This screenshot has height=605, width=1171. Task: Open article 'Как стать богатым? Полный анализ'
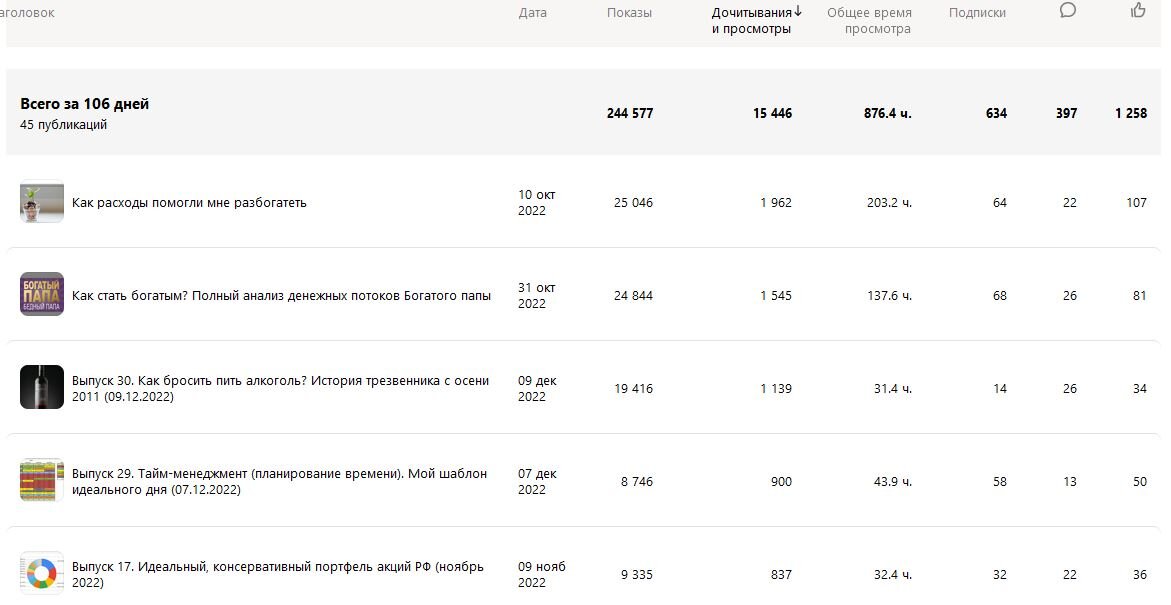(x=281, y=296)
